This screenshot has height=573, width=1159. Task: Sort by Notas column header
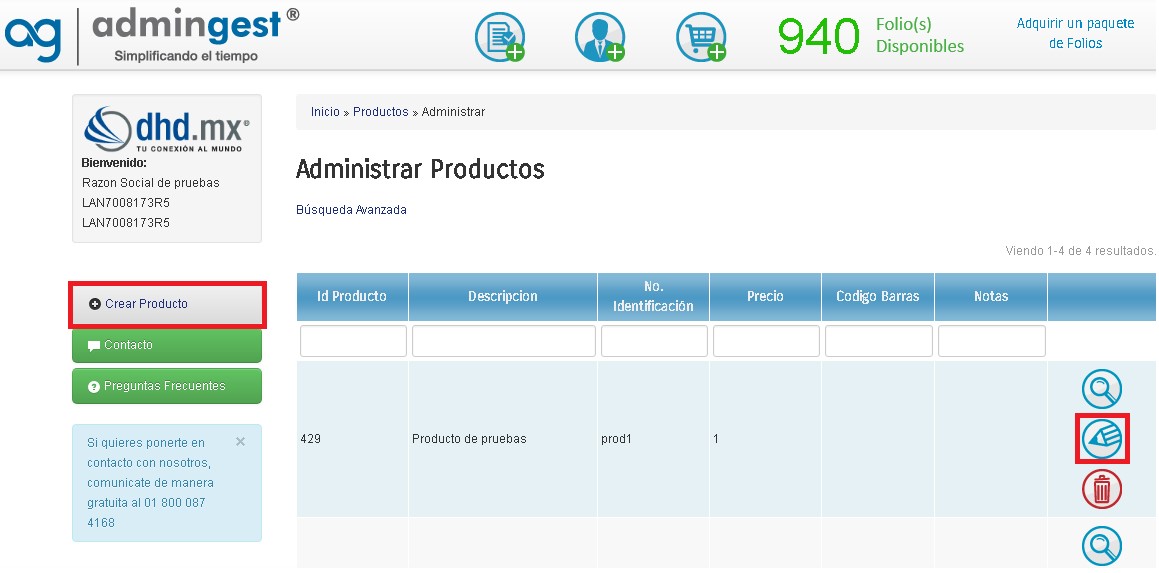point(991,296)
